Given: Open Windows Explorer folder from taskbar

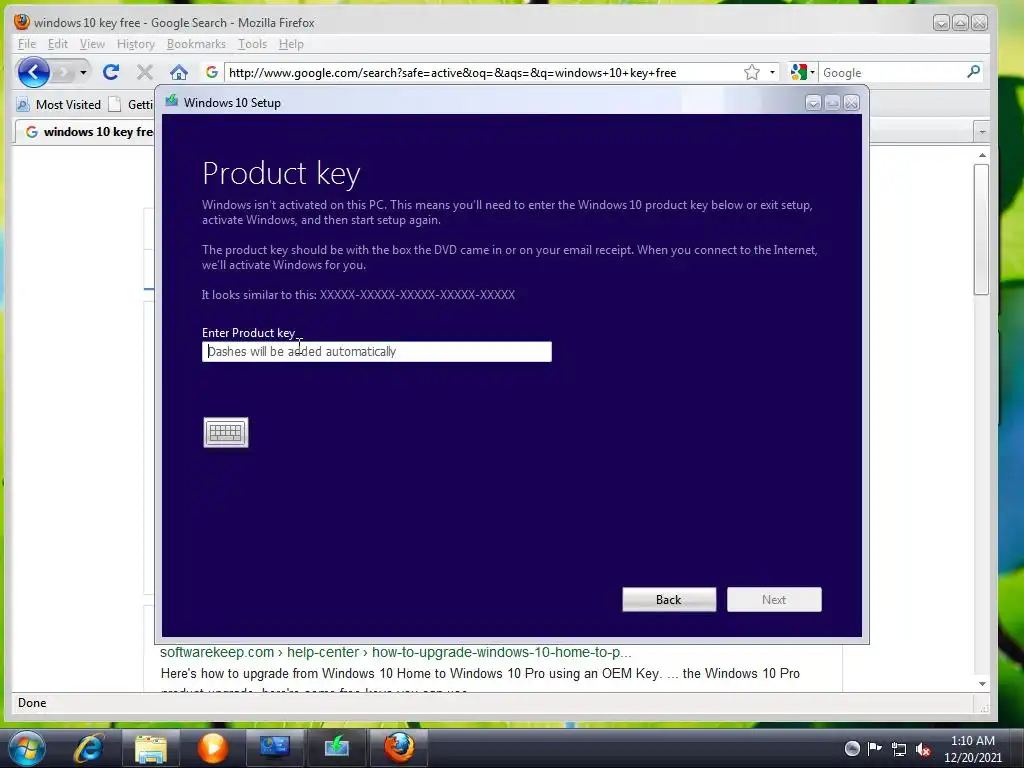Looking at the screenshot, I should point(151,748).
